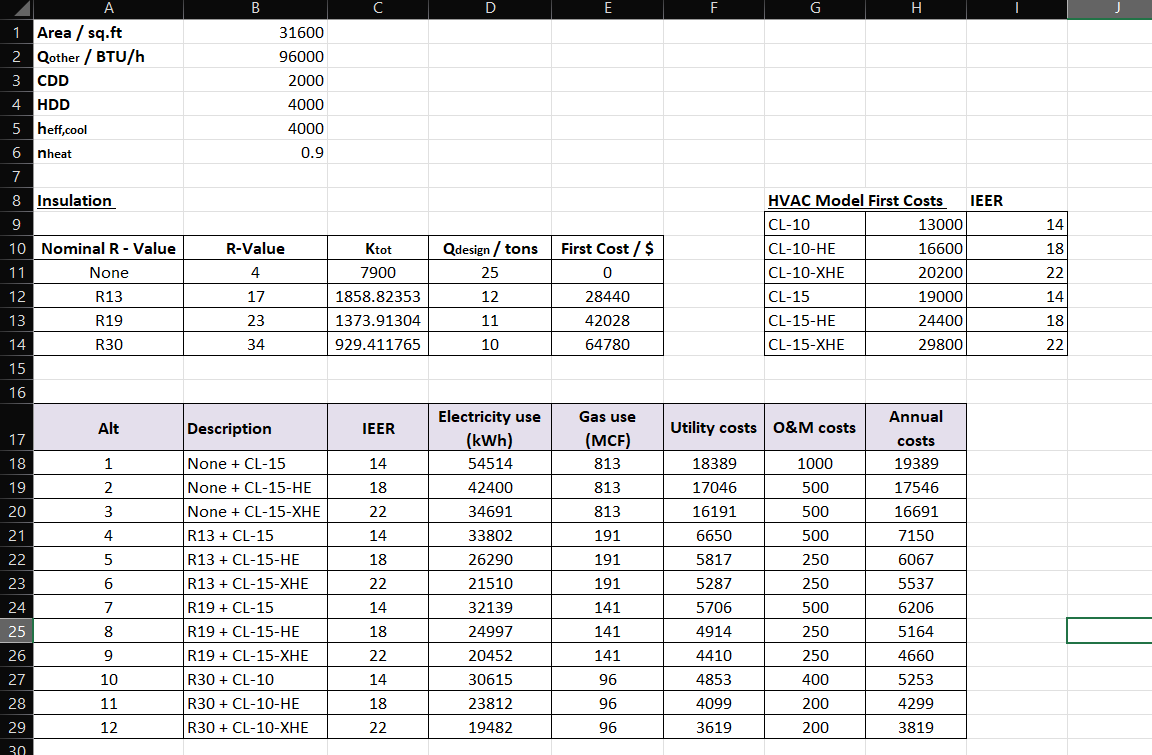The width and height of the screenshot is (1152, 755).
Task: Select row 25 using its row header
Action: click(16, 631)
